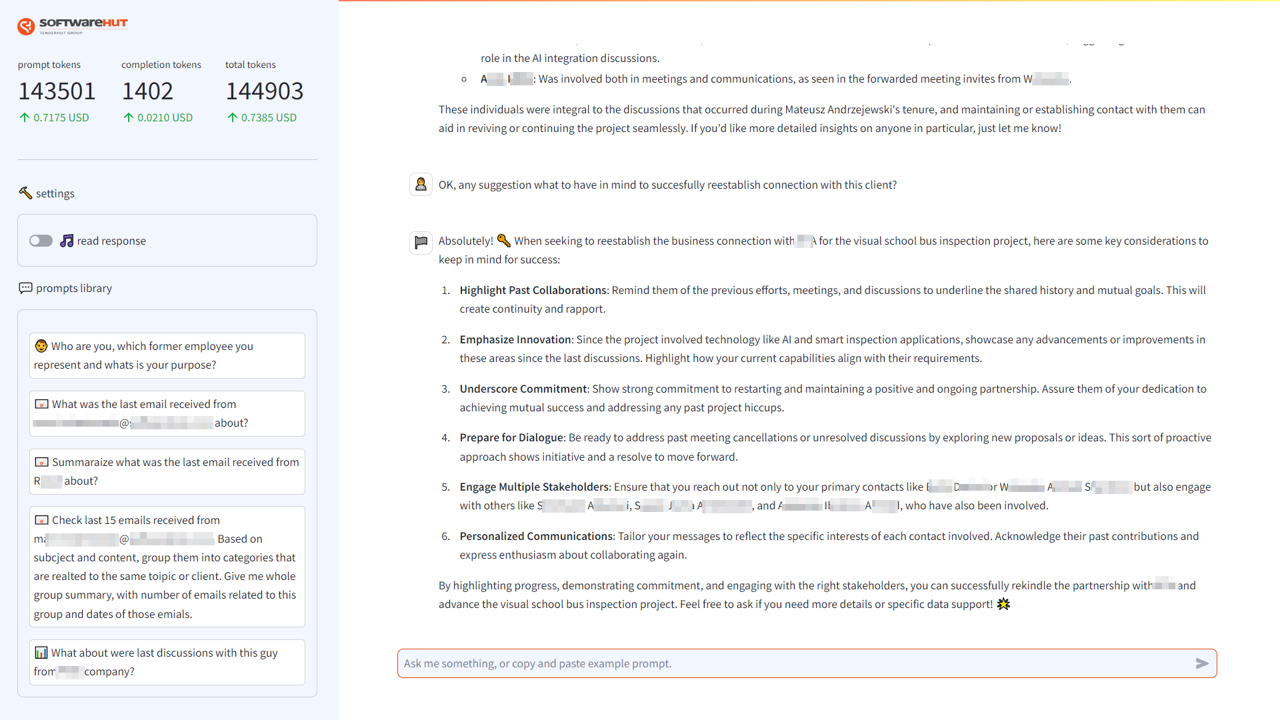This screenshot has height=720, width=1280.
Task: Select the 'Summaraize' last email prompt
Action: (167, 472)
